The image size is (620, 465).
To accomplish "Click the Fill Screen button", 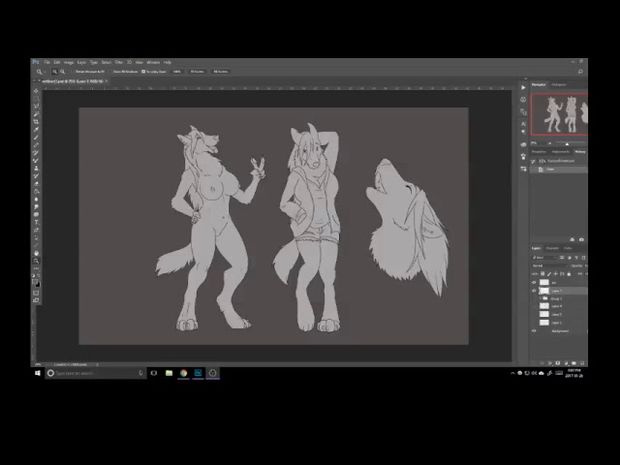I will point(221,72).
